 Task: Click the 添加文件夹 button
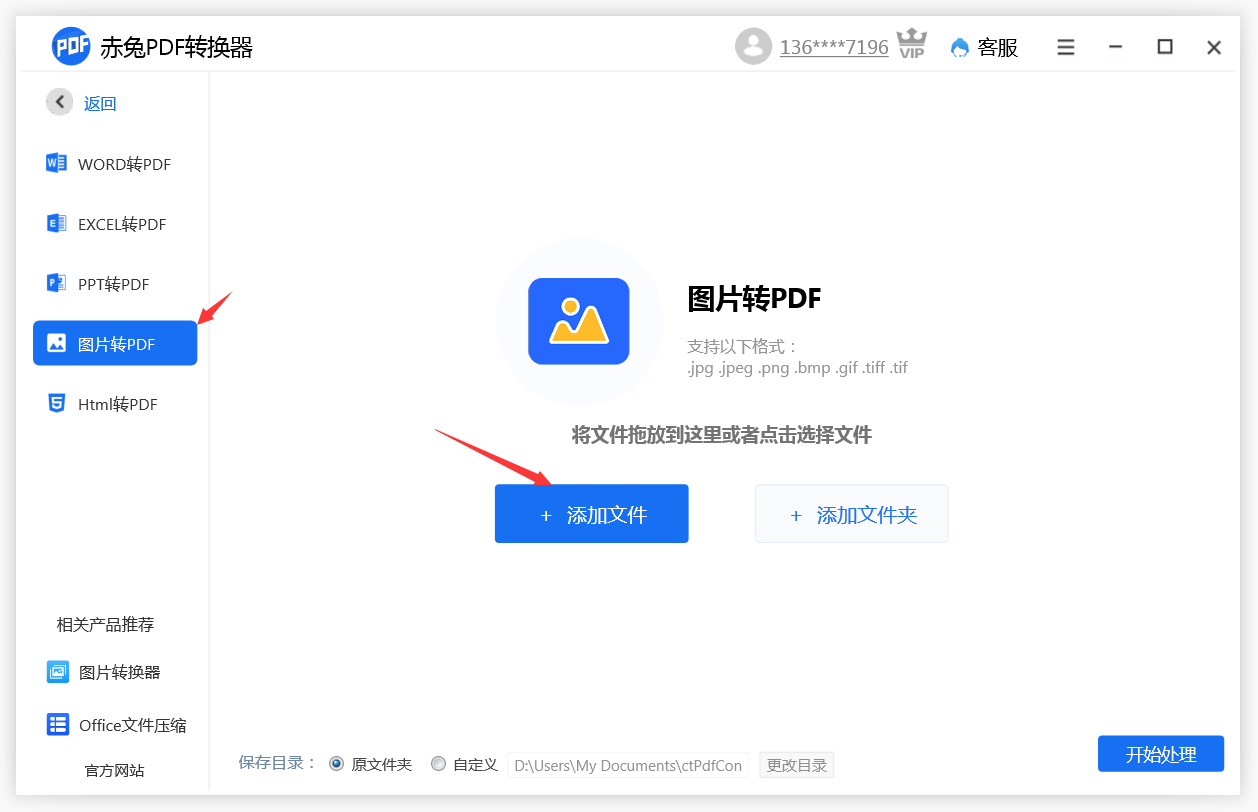point(851,514)
